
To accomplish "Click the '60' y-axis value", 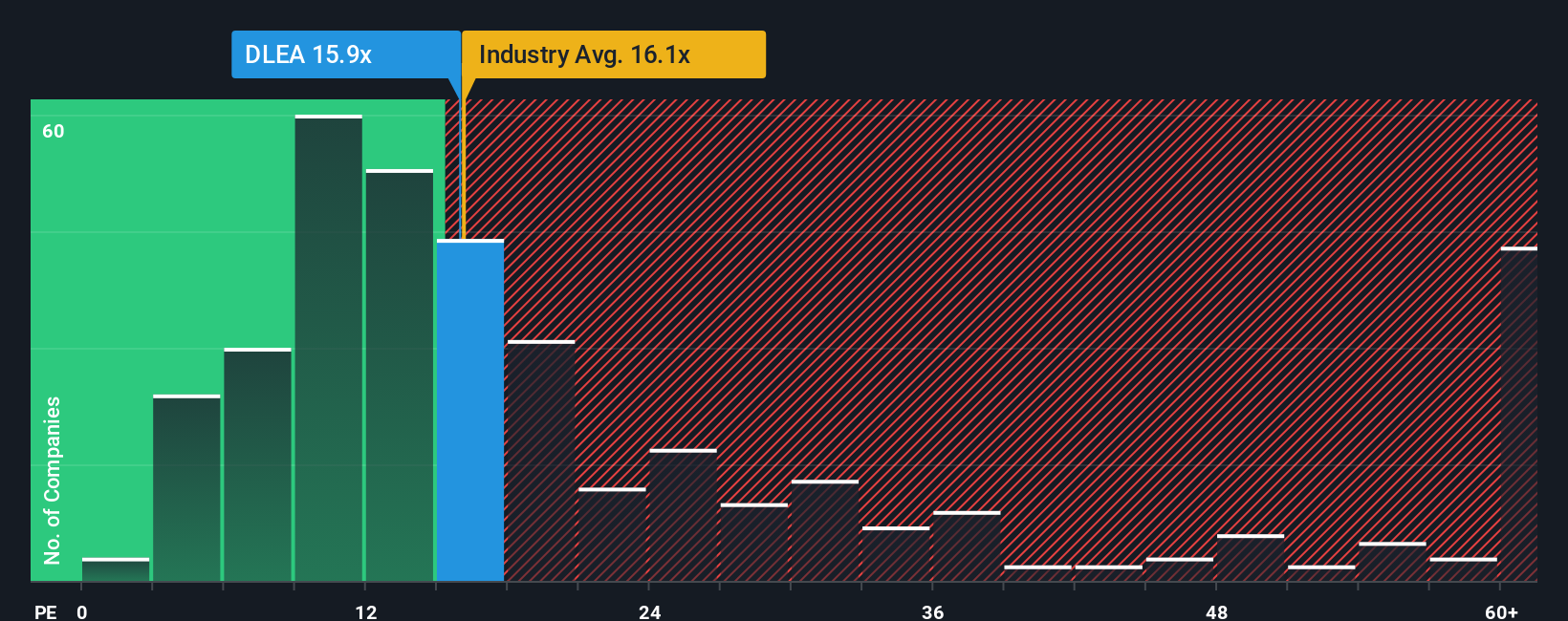I will [54, 131].
